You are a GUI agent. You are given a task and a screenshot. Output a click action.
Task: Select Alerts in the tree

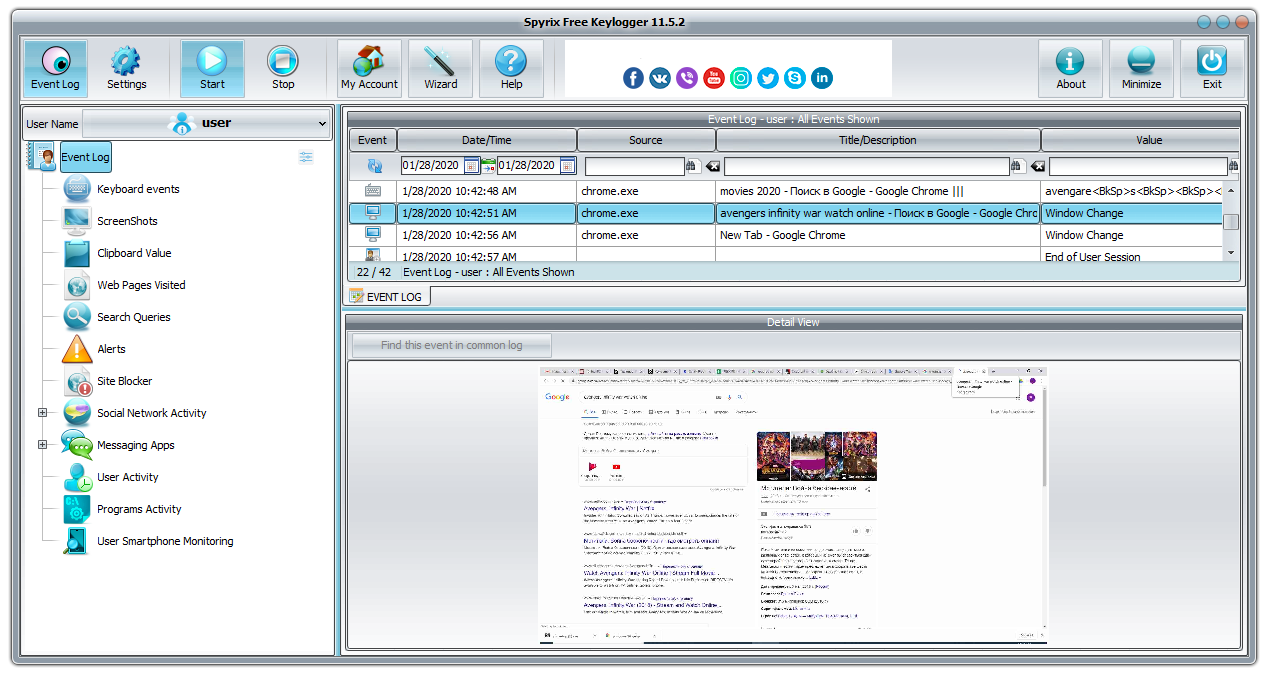click(x=111, y=349)
